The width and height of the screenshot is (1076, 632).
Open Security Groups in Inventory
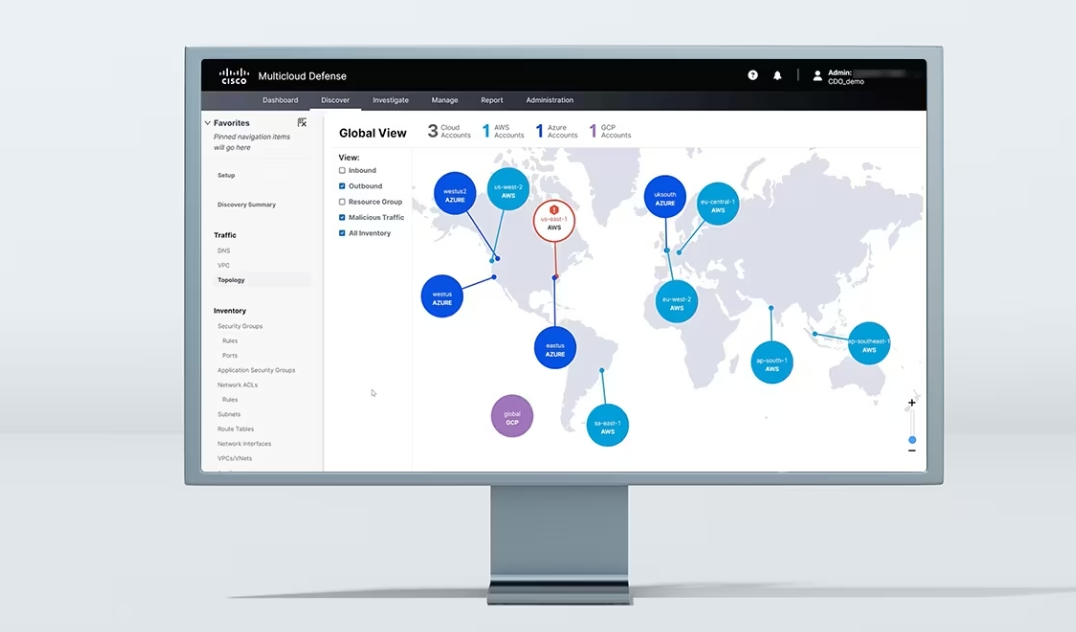tap(240, 326)
